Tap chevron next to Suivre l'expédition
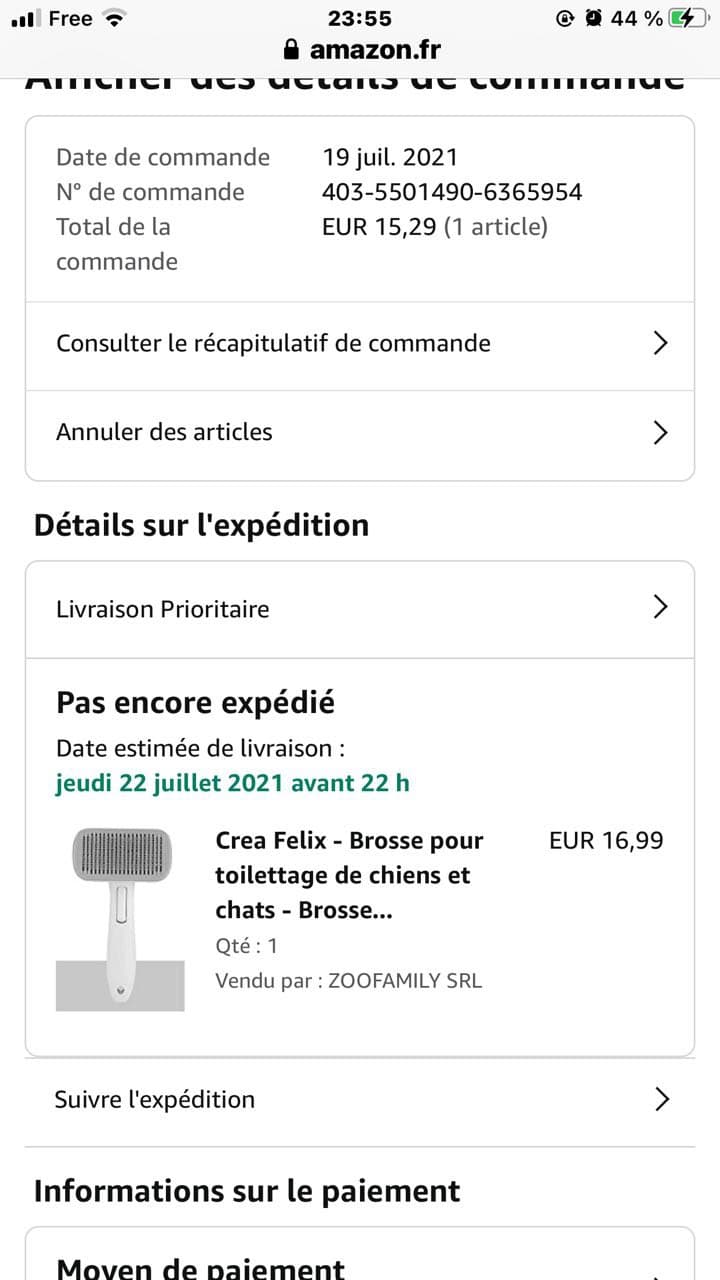Screen dimensions: 720x1280 pos(660,1099)
